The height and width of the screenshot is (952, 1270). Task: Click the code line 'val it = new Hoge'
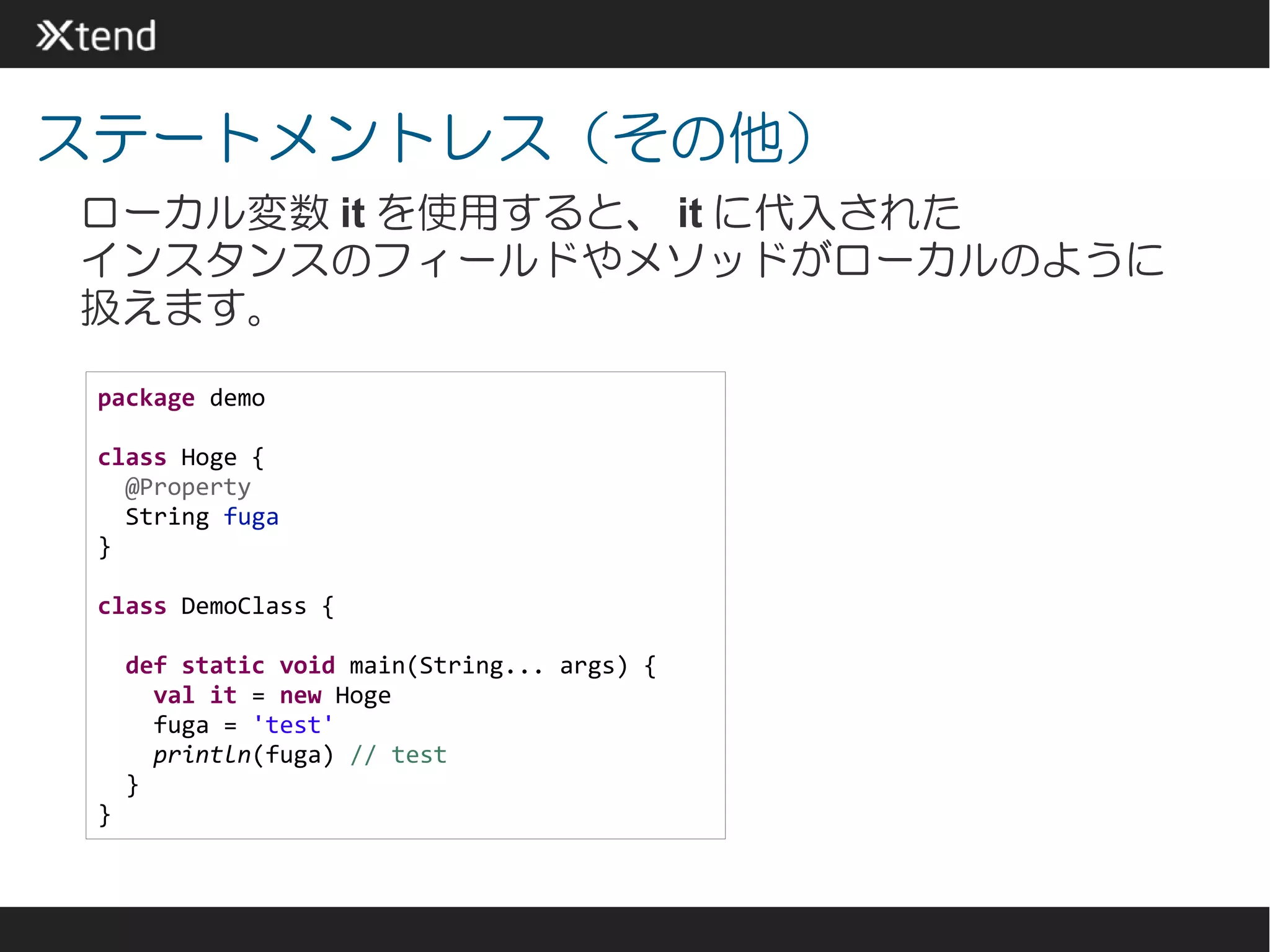(272, 696)
